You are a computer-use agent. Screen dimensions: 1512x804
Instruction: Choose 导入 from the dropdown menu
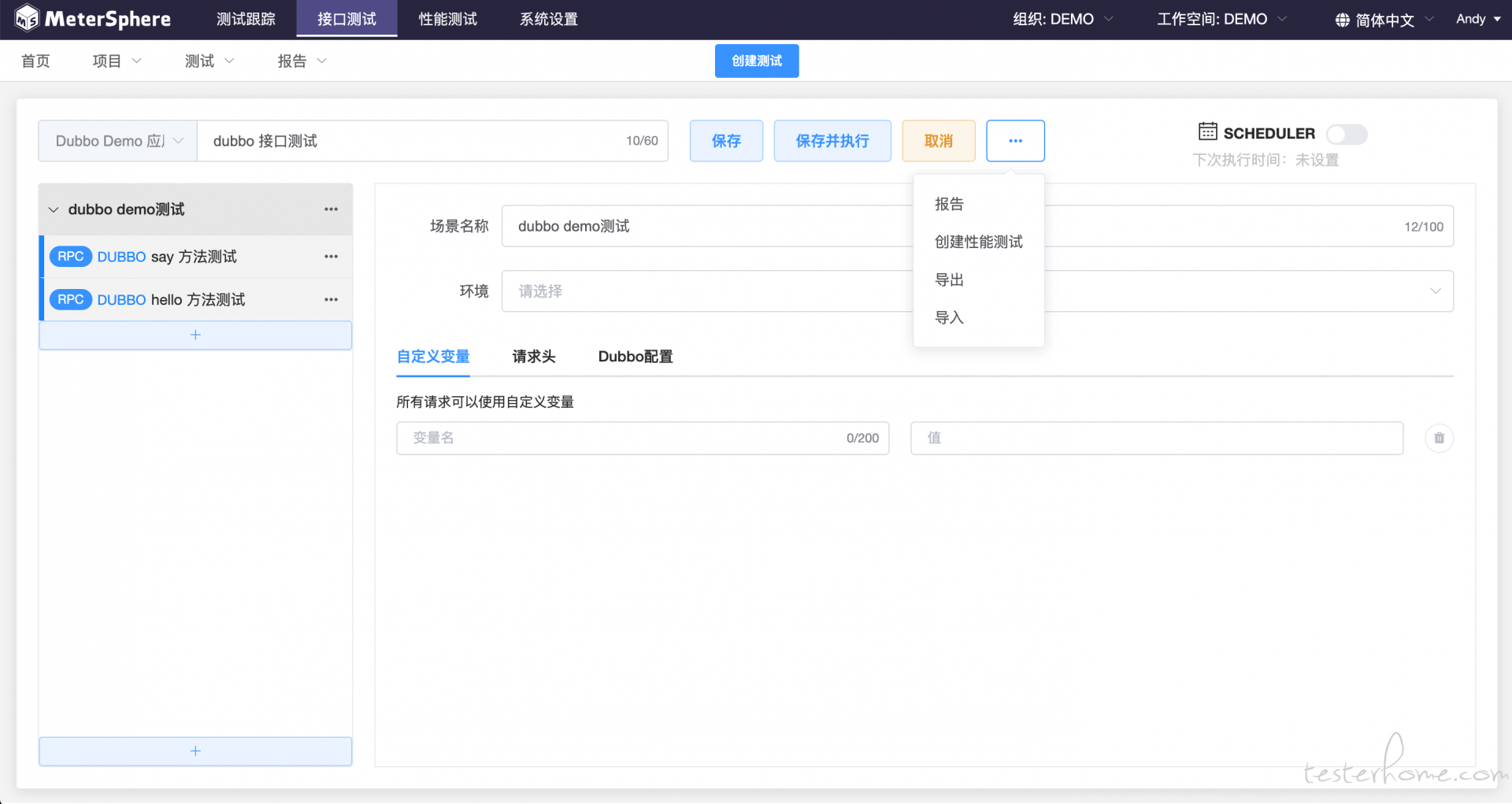pos(979,318)
